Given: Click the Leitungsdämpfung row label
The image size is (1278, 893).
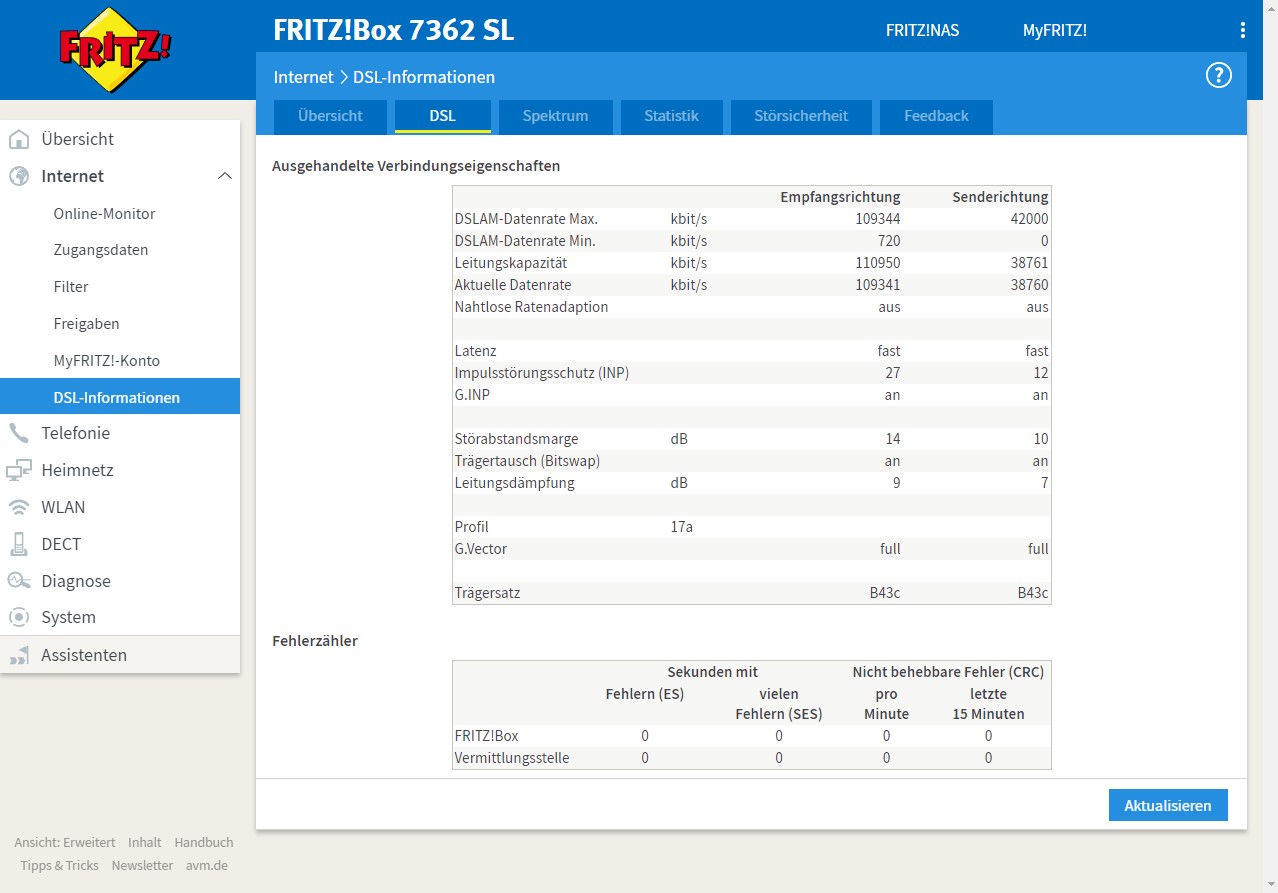Looking at the screenshot, I should tap(515, 483).
